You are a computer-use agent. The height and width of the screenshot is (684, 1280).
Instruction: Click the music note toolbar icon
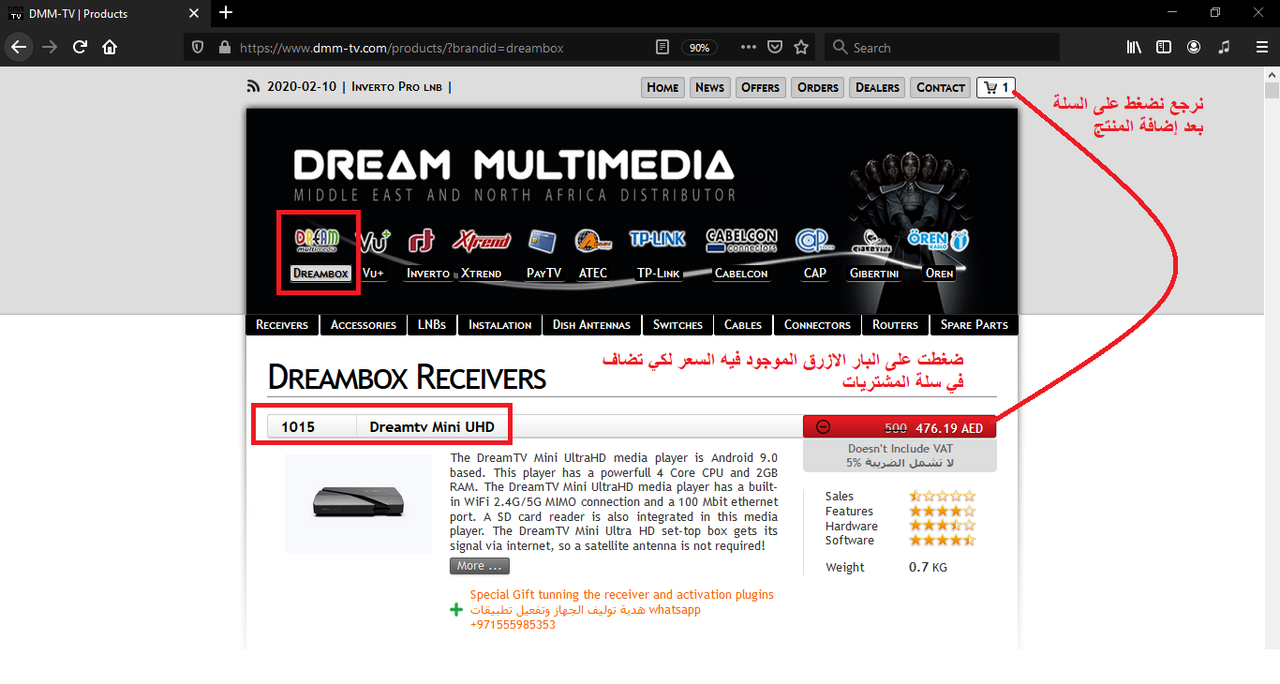(1224, 47)
